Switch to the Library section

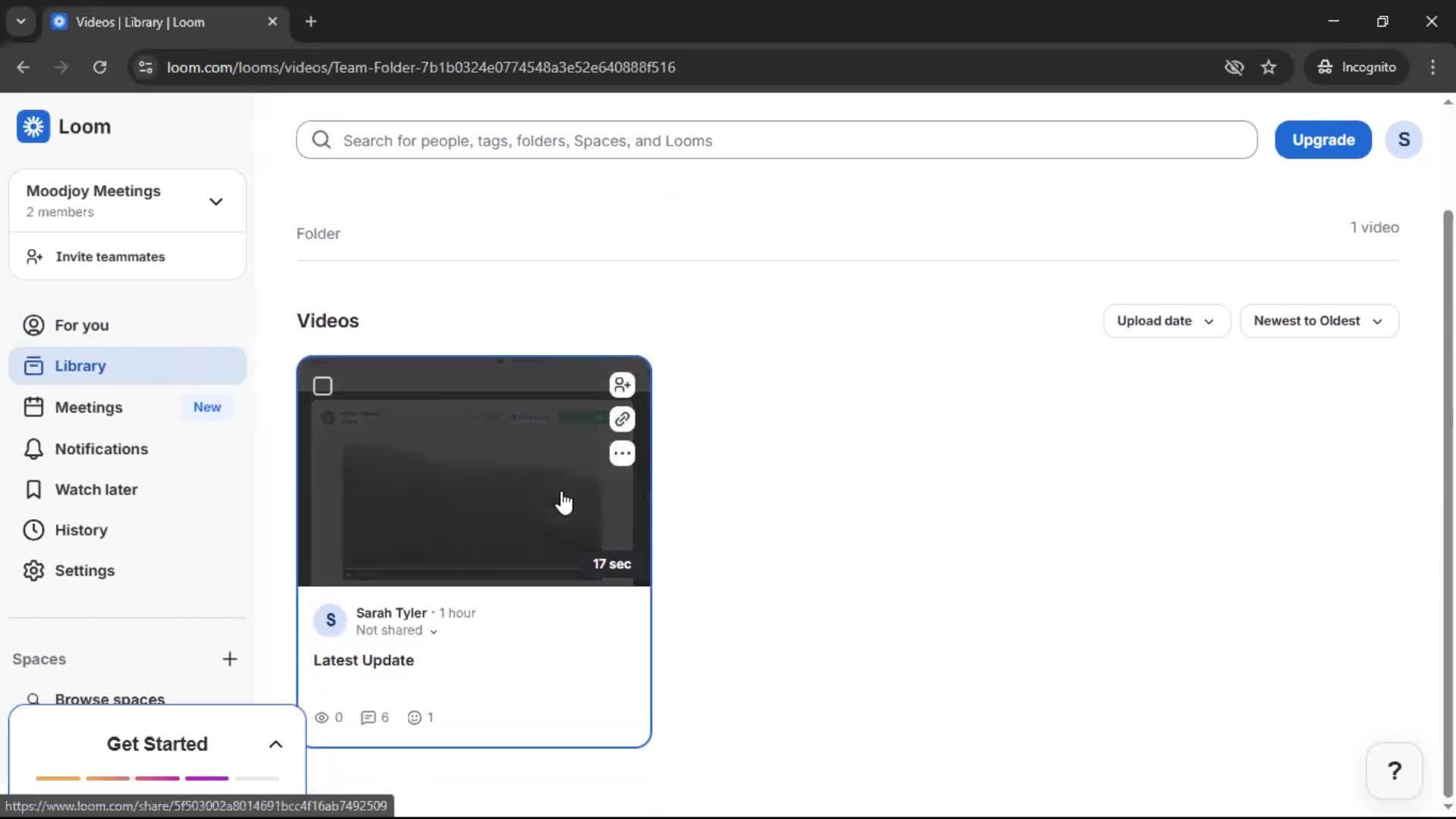point(81,366)
